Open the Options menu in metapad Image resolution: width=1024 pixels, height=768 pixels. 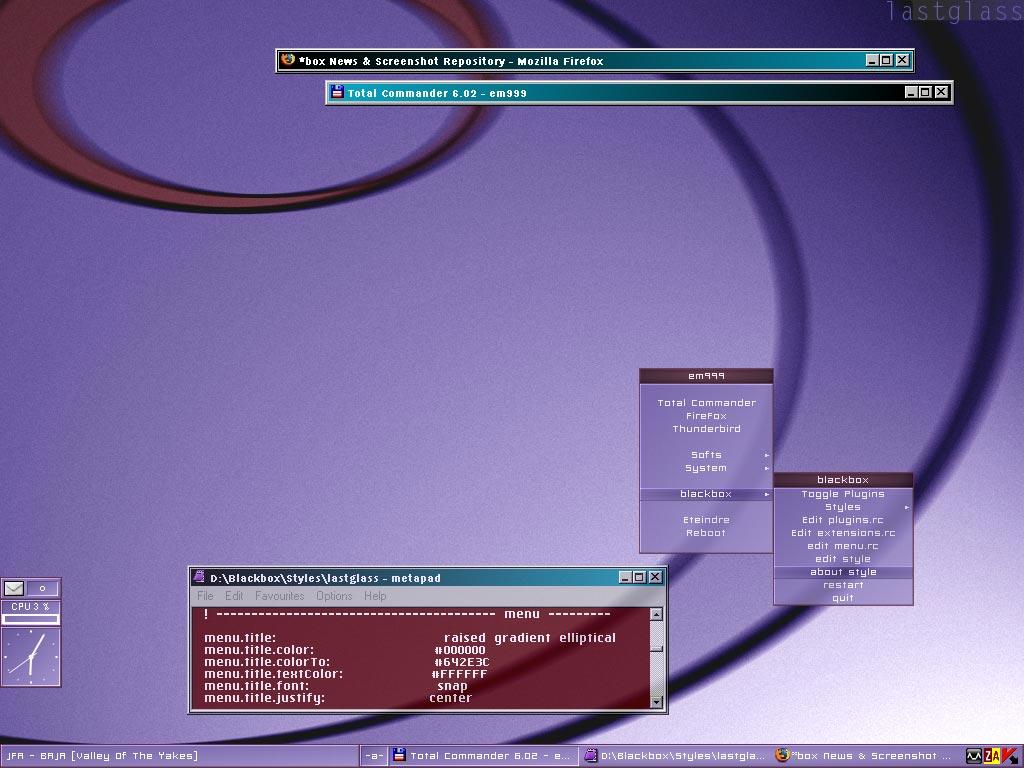point(334,596)
